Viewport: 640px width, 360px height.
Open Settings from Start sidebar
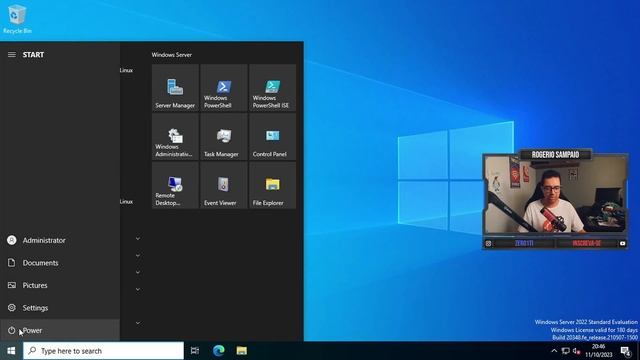click(x=60, y=308)
